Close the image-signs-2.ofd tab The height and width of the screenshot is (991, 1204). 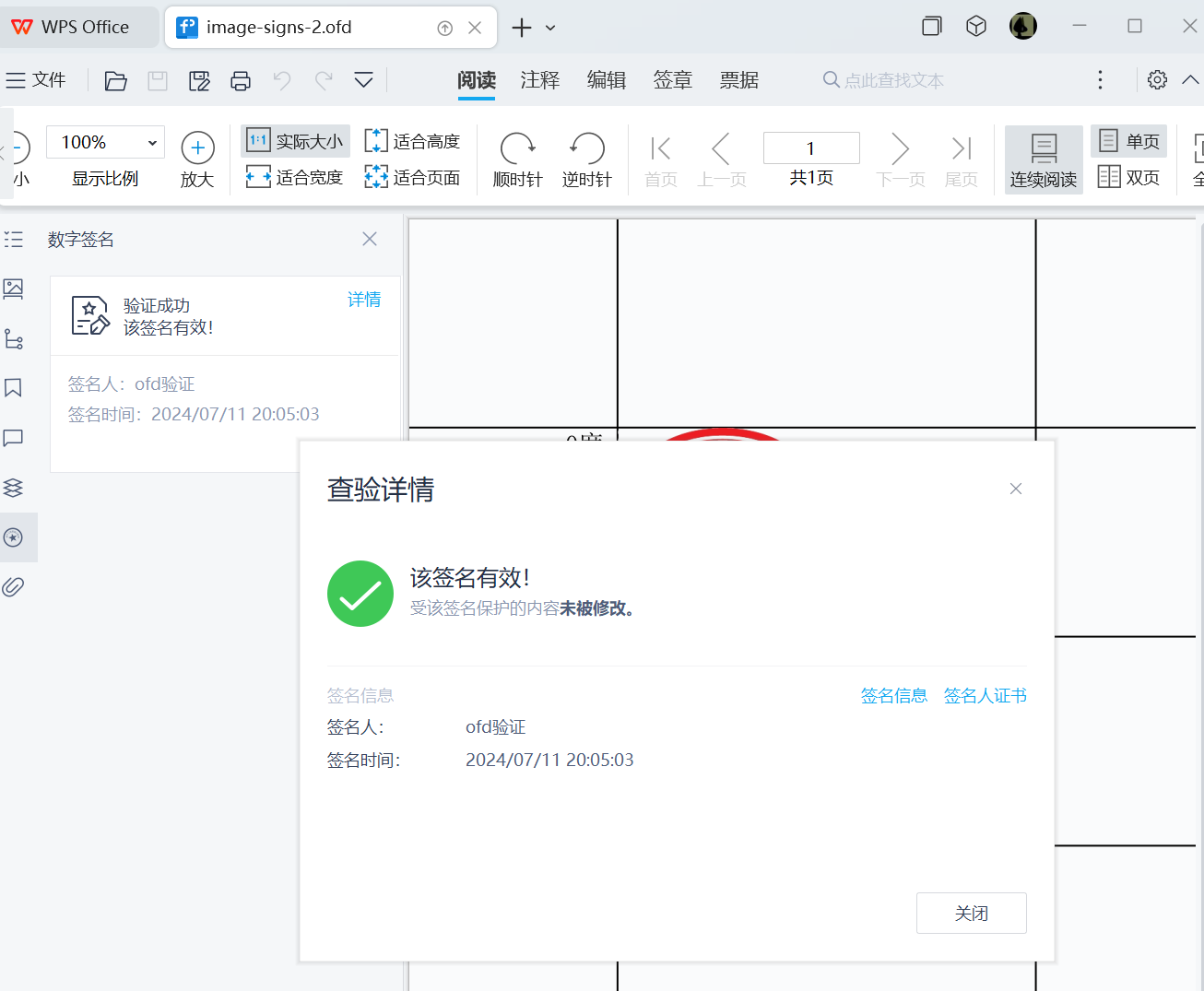click(x=475, y=28)
